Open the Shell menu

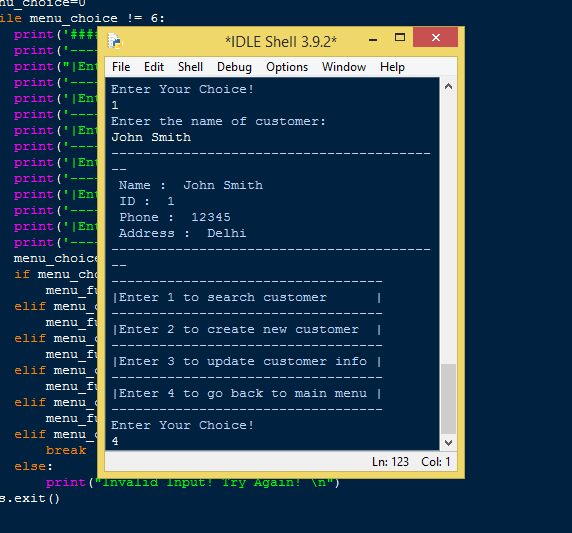coord(190,67)
